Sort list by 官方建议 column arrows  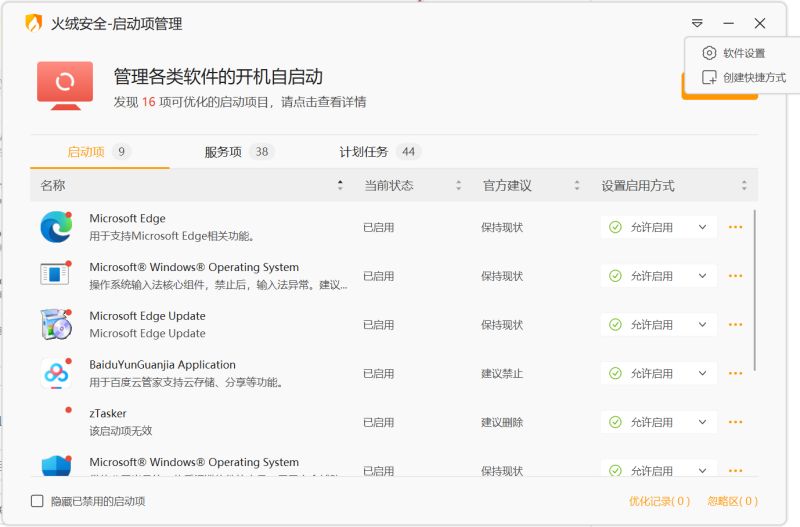tap(577, 185)
